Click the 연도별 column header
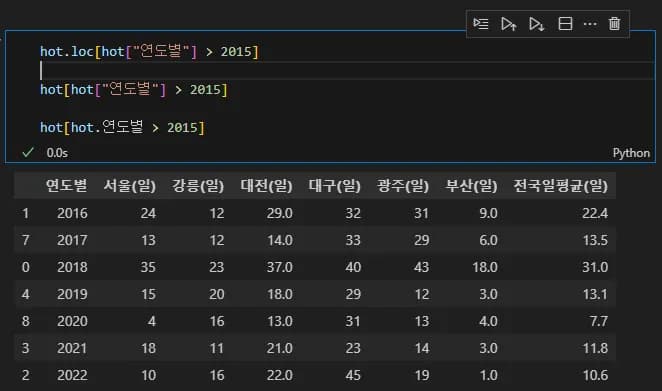Image resolution: width=662 pixels, height=391 pixels. point(67,185)
